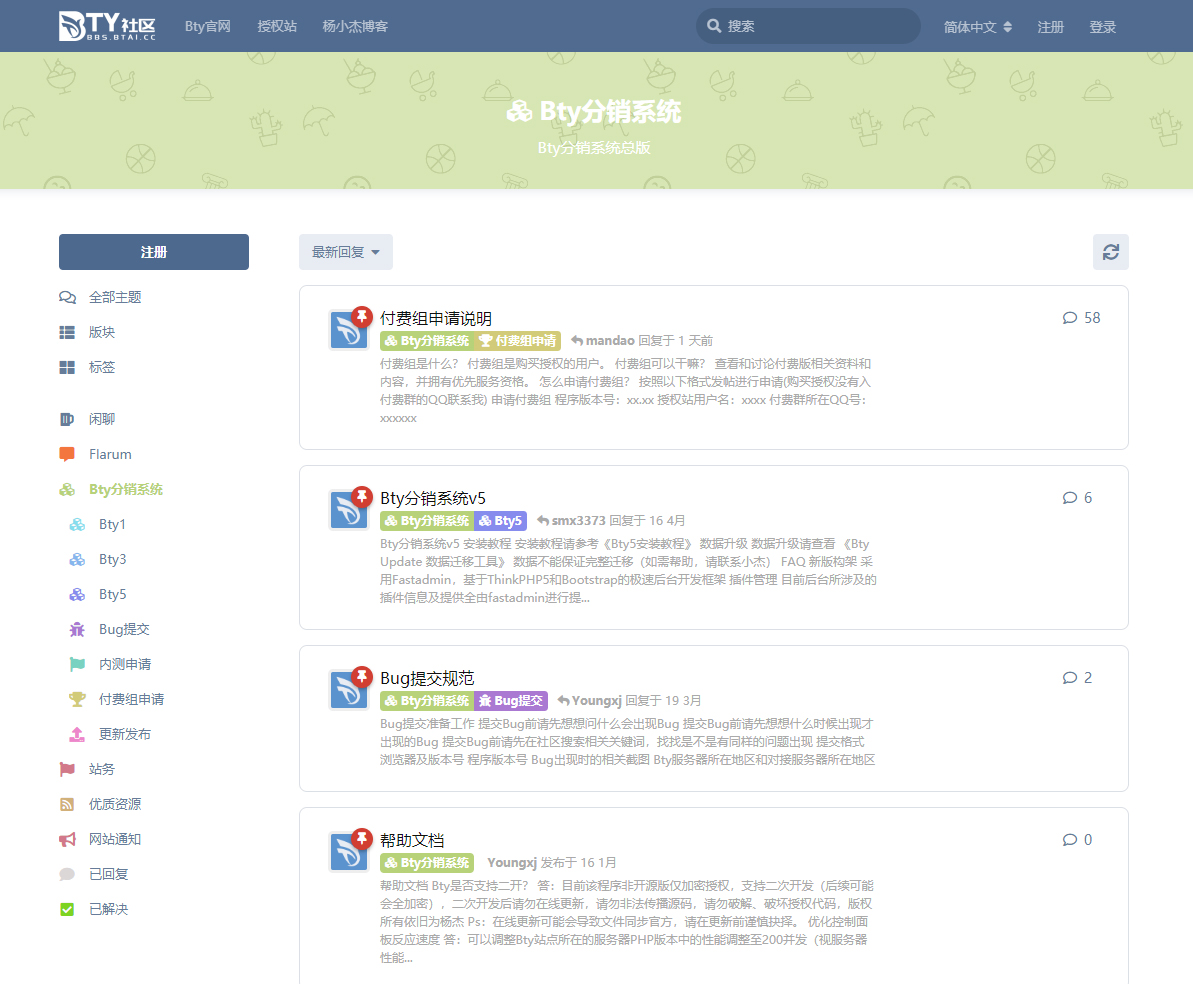This screenshot has height=984, width=1193.
Task: Click the 优质资源 RSS icon
Action: point(67,804)
